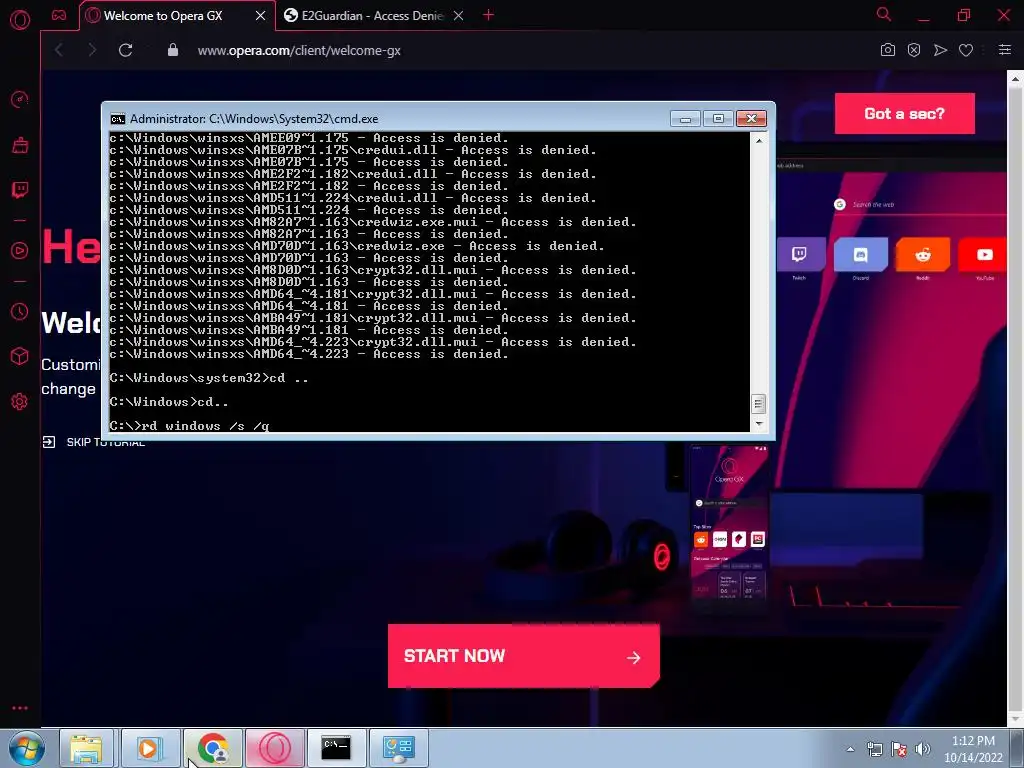The height and width of the screenshot is (768, 1024).
Task: Open Action Center flag tray icon
Action: (899, 749)
